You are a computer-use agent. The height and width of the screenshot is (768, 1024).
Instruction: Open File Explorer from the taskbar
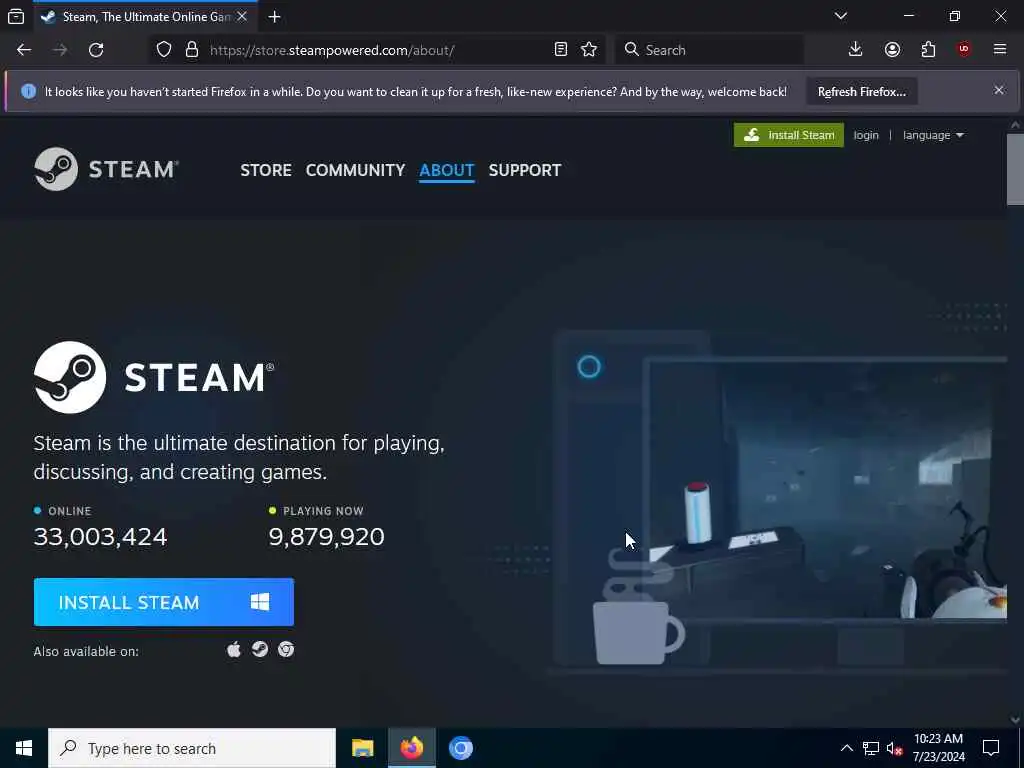pos(362,748)
